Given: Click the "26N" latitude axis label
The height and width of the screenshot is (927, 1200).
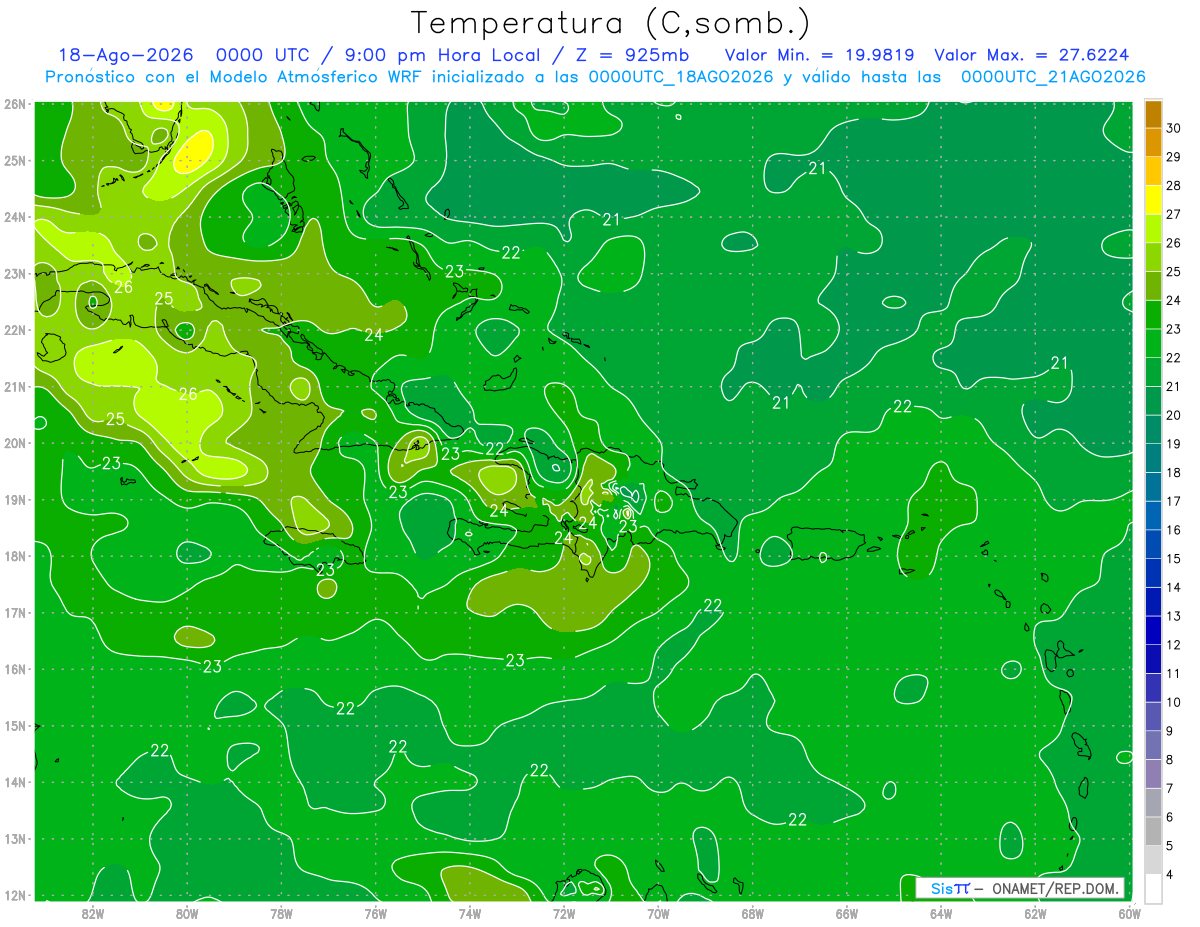Looking at the screenshot, I should pyautogui.click(x=15, y=104).
